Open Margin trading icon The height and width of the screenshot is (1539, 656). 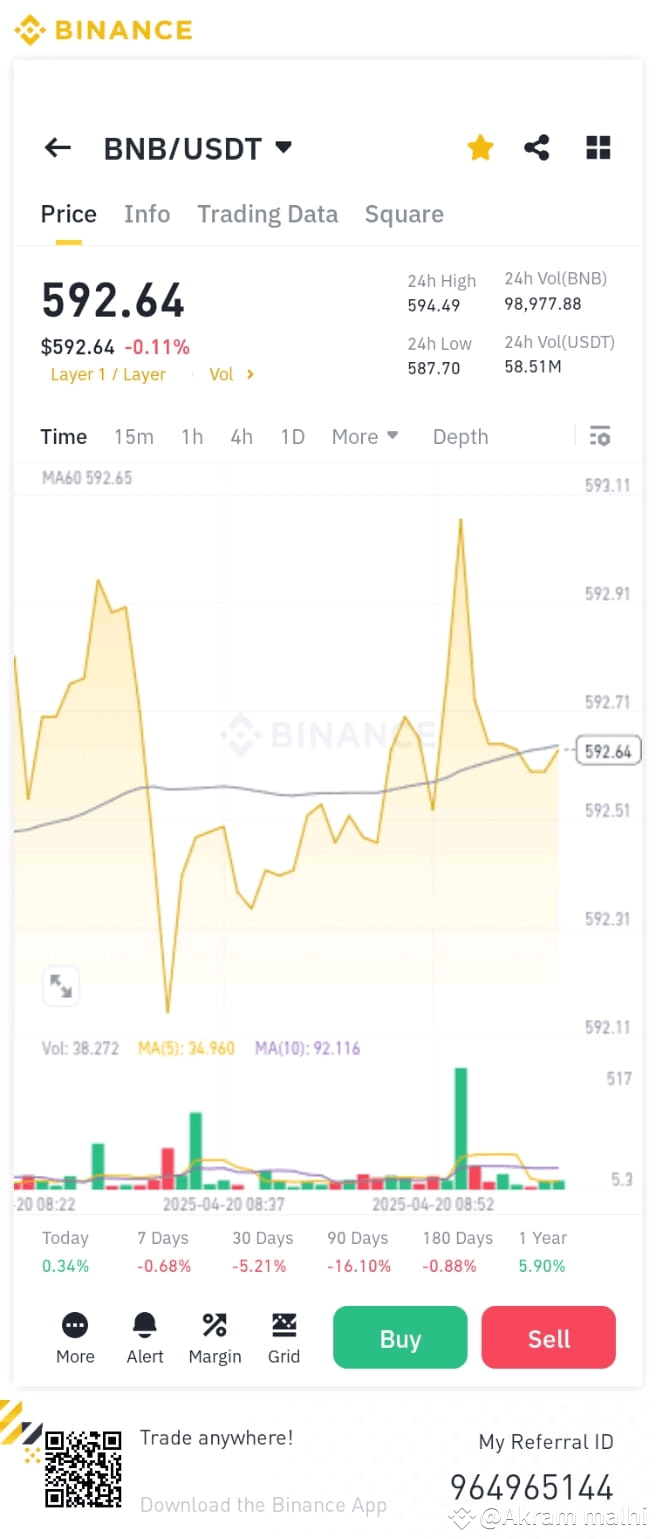(x=214, y=1325)
